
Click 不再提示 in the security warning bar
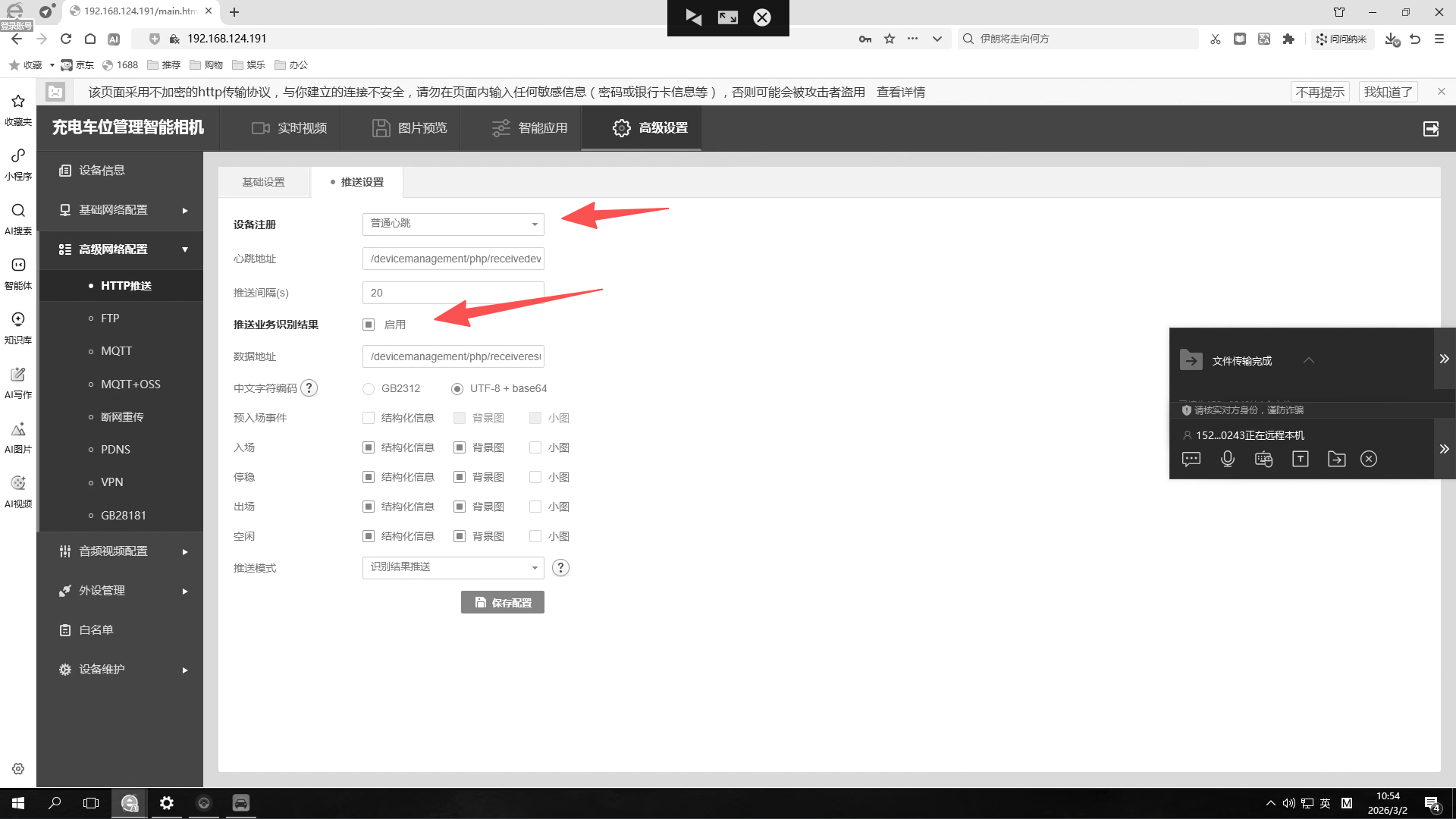(1320, 92)
